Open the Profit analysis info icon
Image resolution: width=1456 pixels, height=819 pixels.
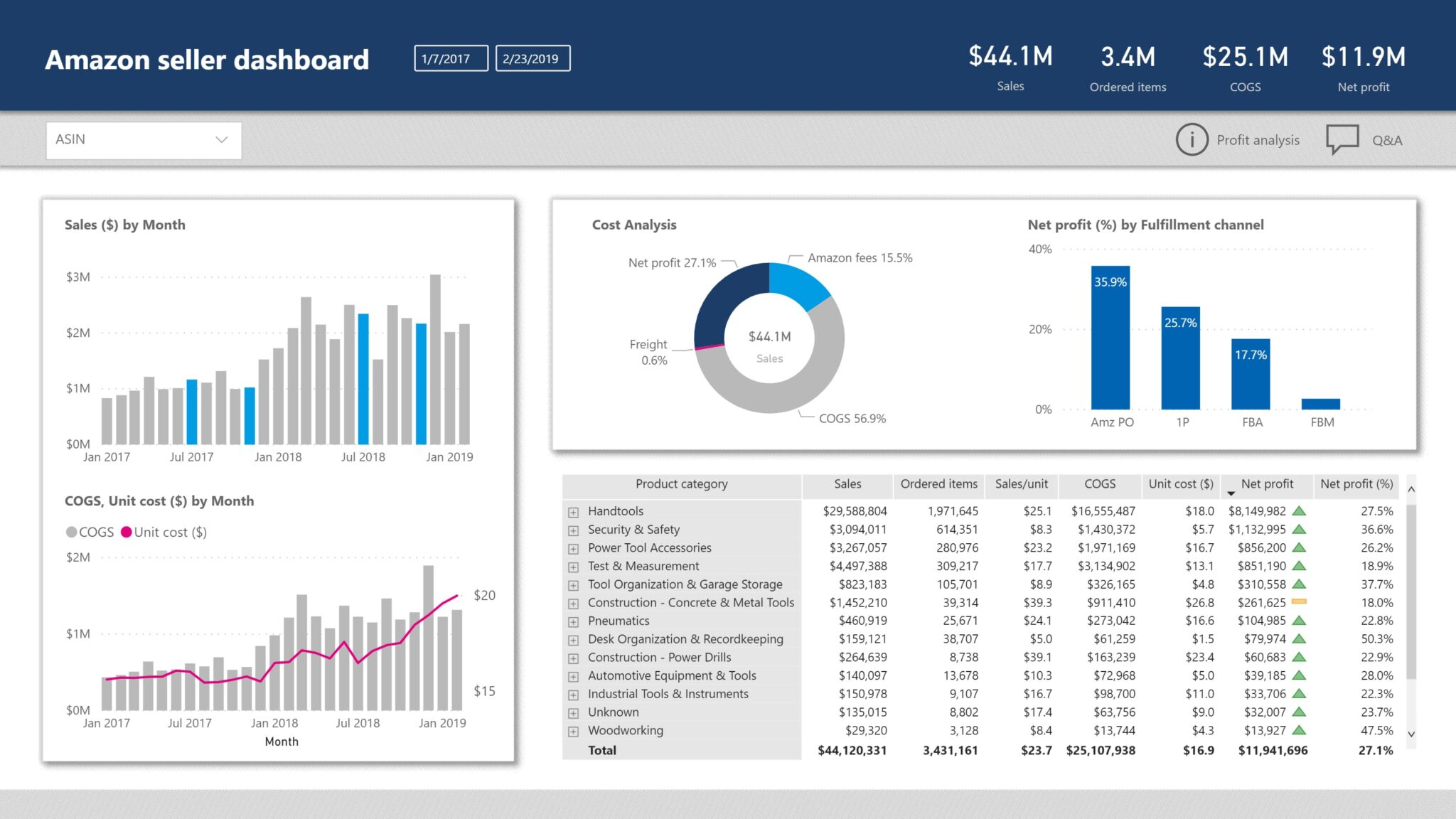(x=1193, y=139)
